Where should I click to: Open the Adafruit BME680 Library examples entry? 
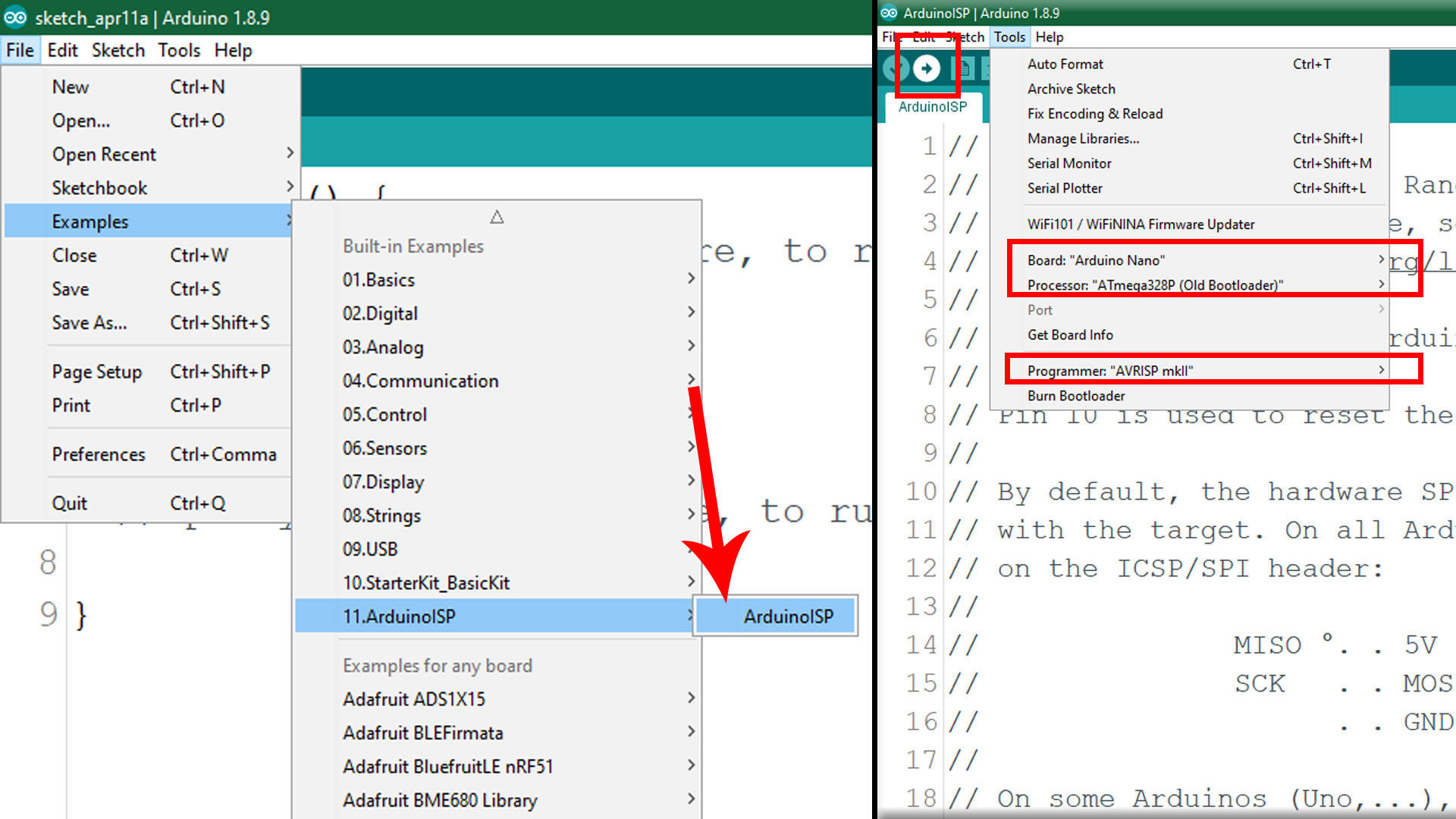tap(497, 800)
